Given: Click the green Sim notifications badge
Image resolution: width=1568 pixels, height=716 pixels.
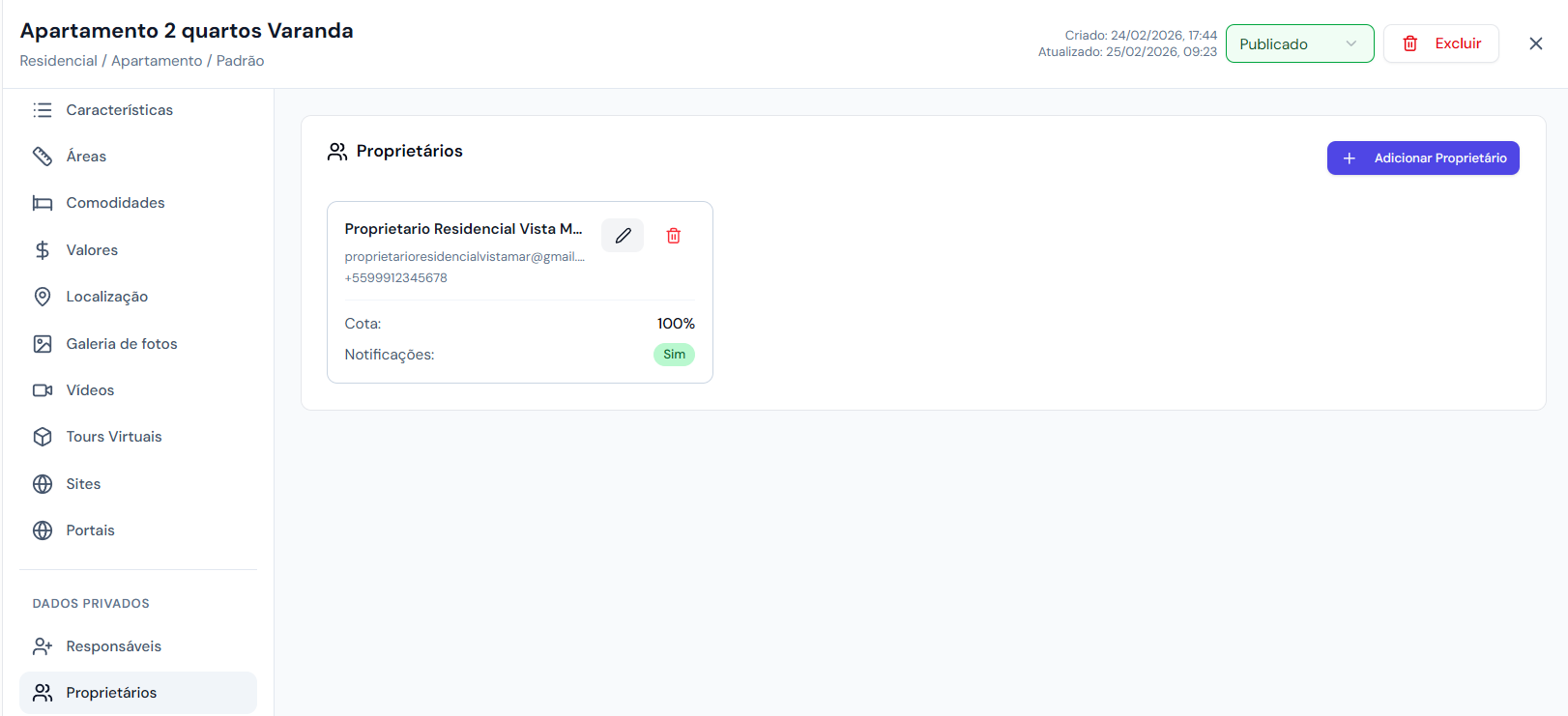Looking at the screenshot, I should coord(674,355).
